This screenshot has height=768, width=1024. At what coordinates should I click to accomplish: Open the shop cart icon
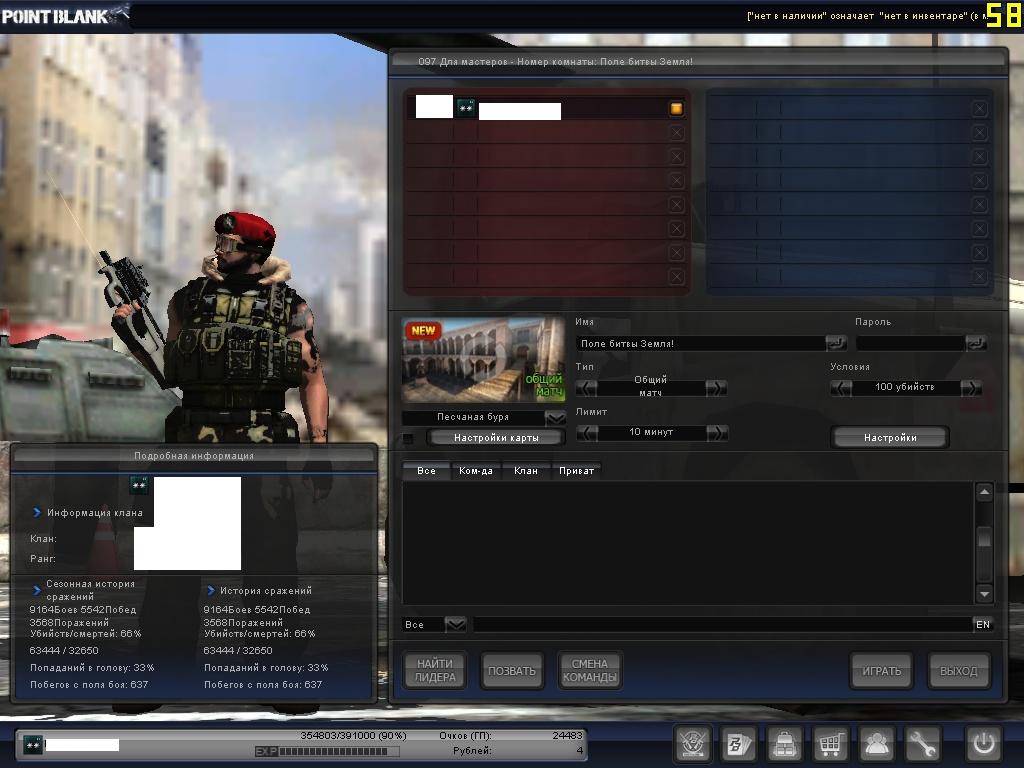pos(830,744)
